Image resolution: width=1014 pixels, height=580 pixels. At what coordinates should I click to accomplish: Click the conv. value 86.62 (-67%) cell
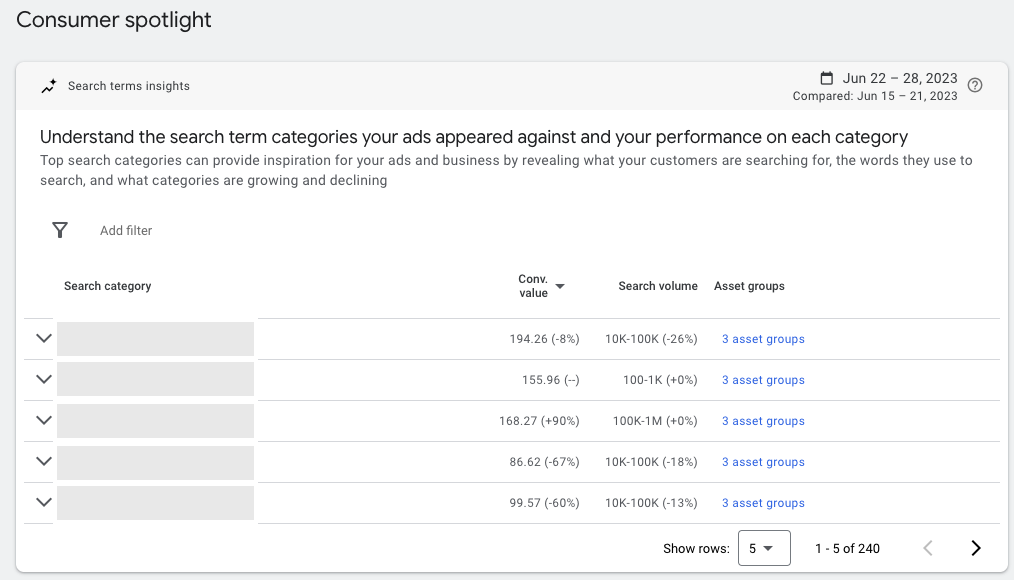(x=544, y=462)
